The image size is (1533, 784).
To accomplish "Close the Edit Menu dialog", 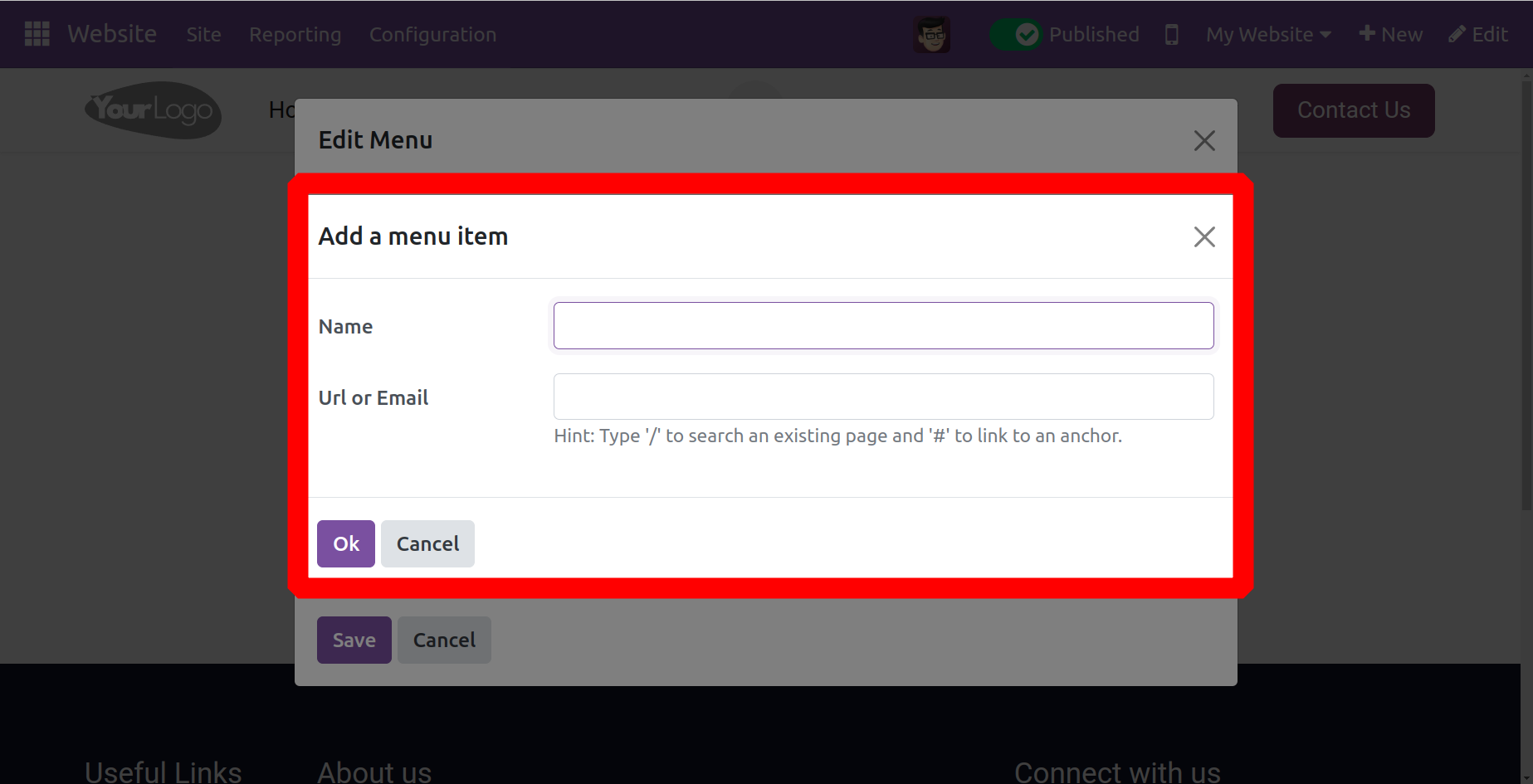I will point(1203,141).
